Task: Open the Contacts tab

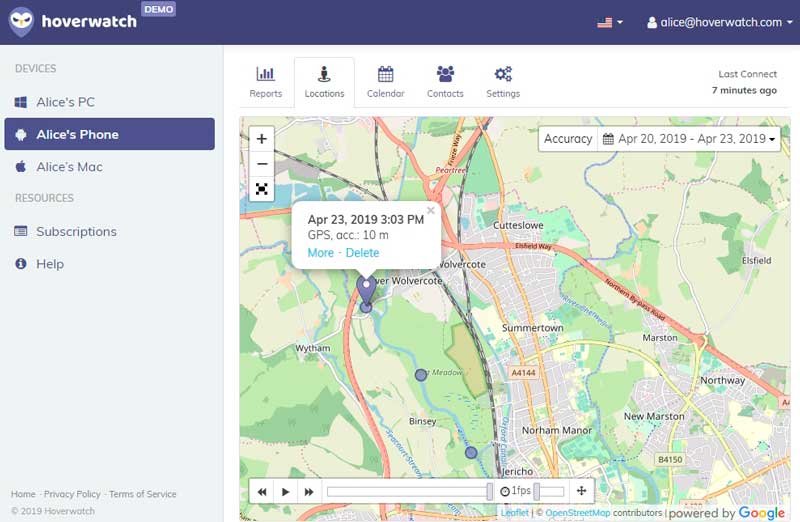Action: [x=445, y=82]
